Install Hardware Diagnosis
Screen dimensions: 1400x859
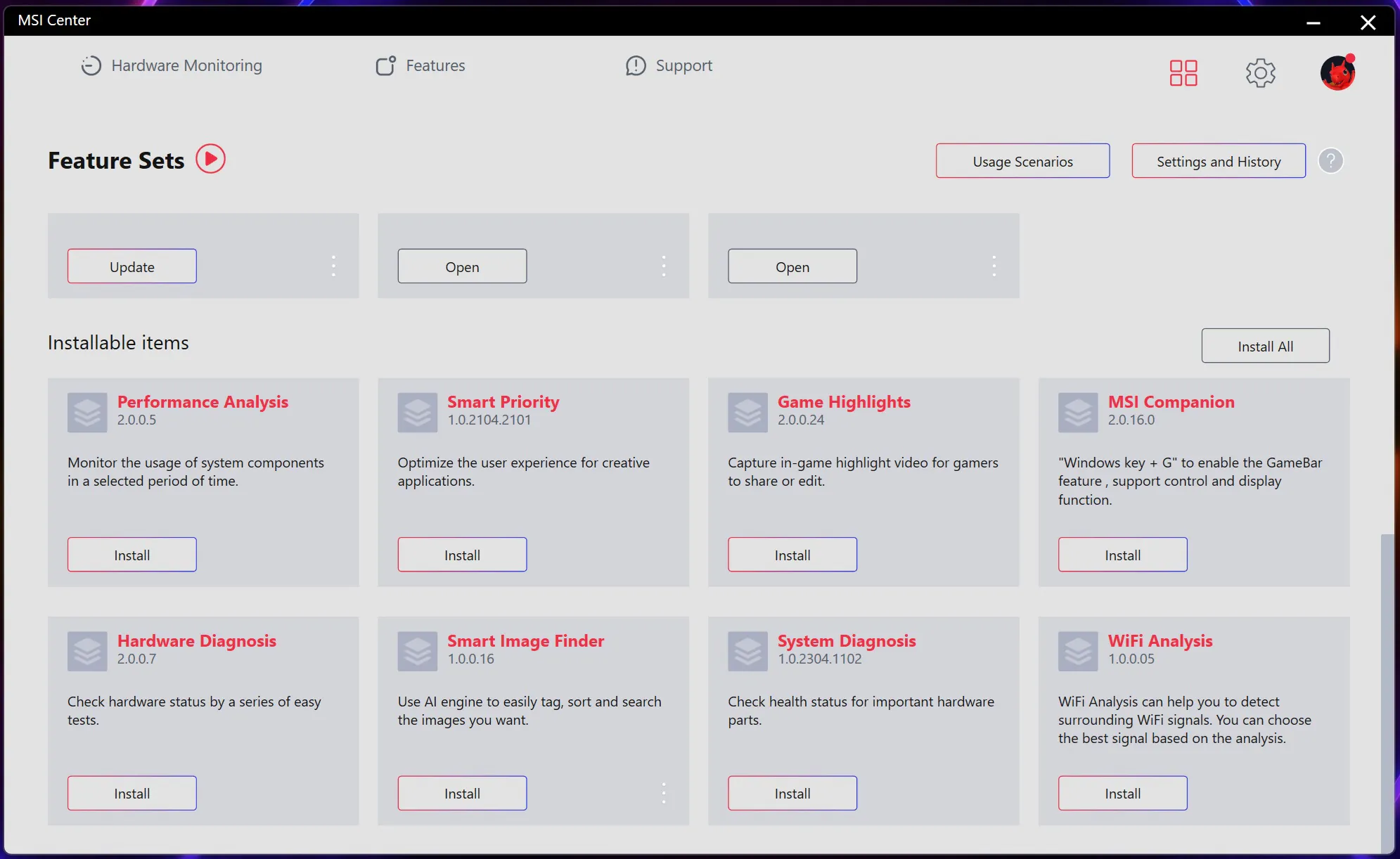tap(132, 793)
